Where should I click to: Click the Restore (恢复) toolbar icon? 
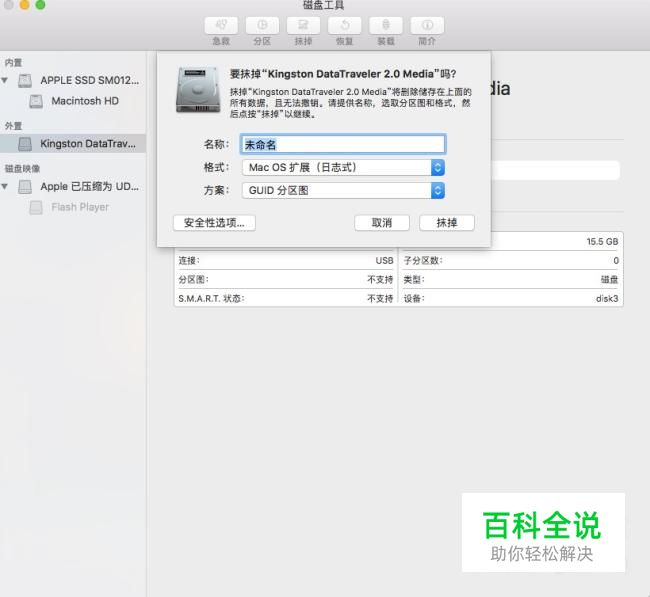344,26
